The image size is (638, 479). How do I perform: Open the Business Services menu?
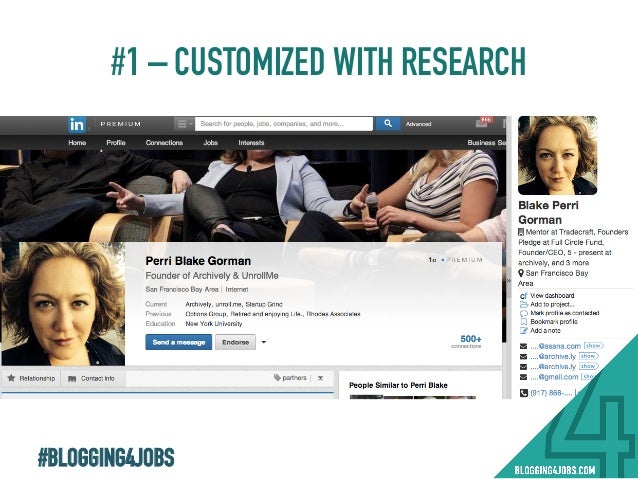coord(487,143)
